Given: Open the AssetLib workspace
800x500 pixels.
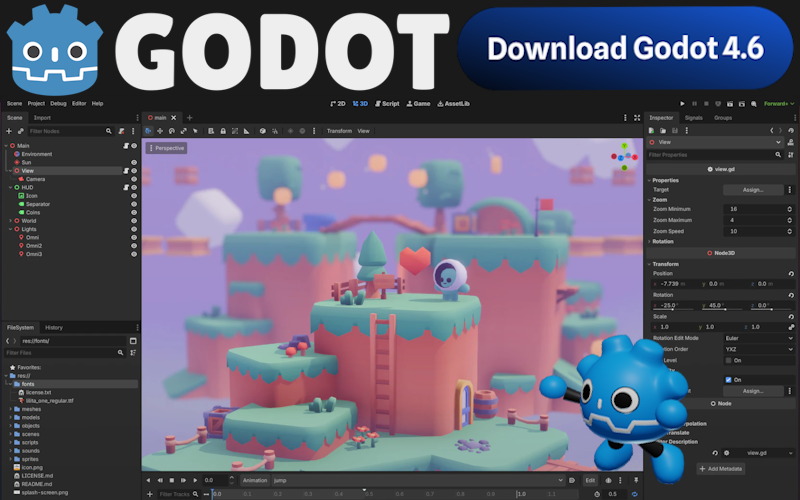Looking at the screenshot, I should 455,103.
